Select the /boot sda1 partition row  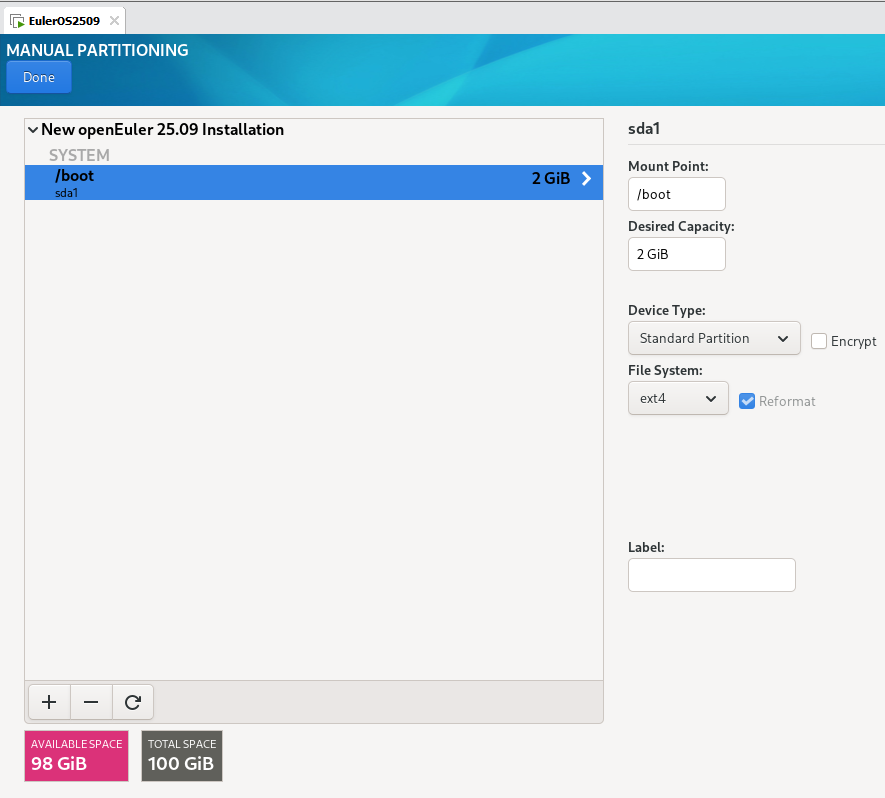(314, 182)
